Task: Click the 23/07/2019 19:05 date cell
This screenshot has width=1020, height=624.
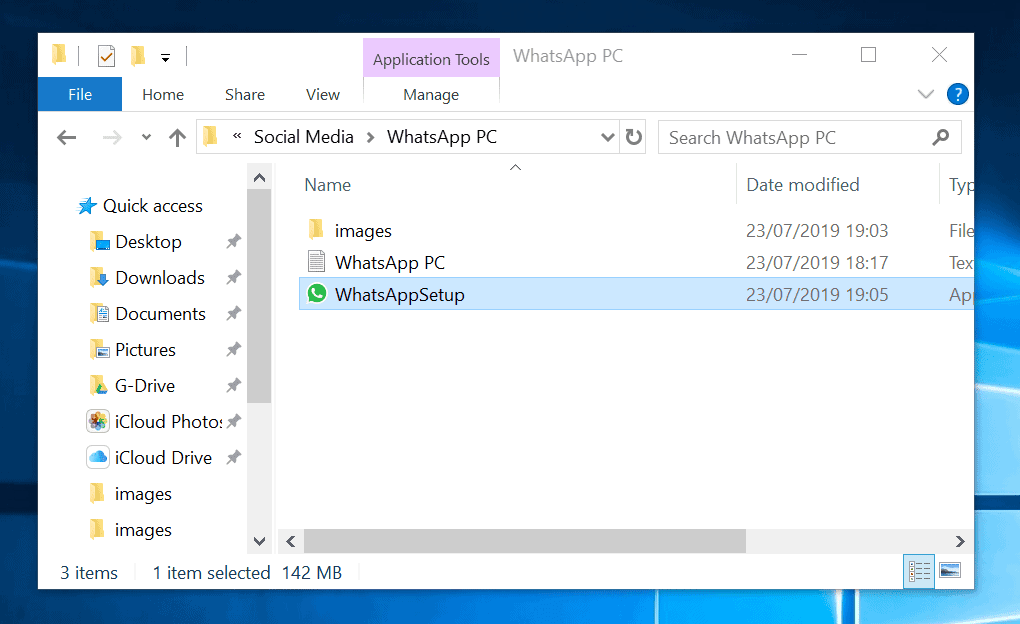Action: pyautogui.click(x=817, y=295)
